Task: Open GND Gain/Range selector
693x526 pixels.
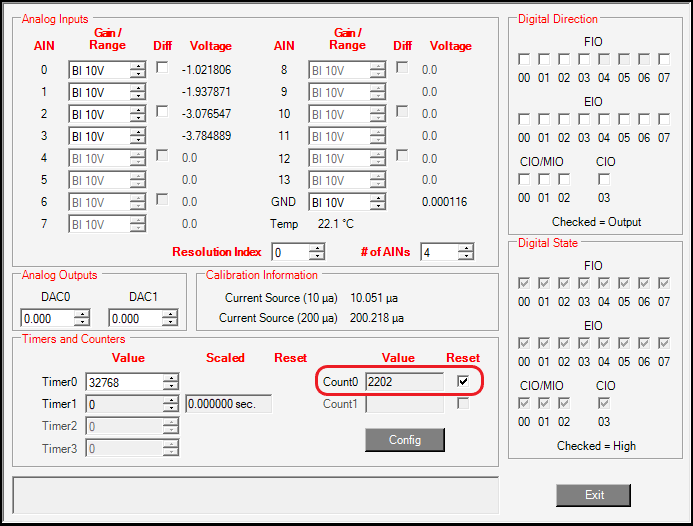Action: [346, 202]
